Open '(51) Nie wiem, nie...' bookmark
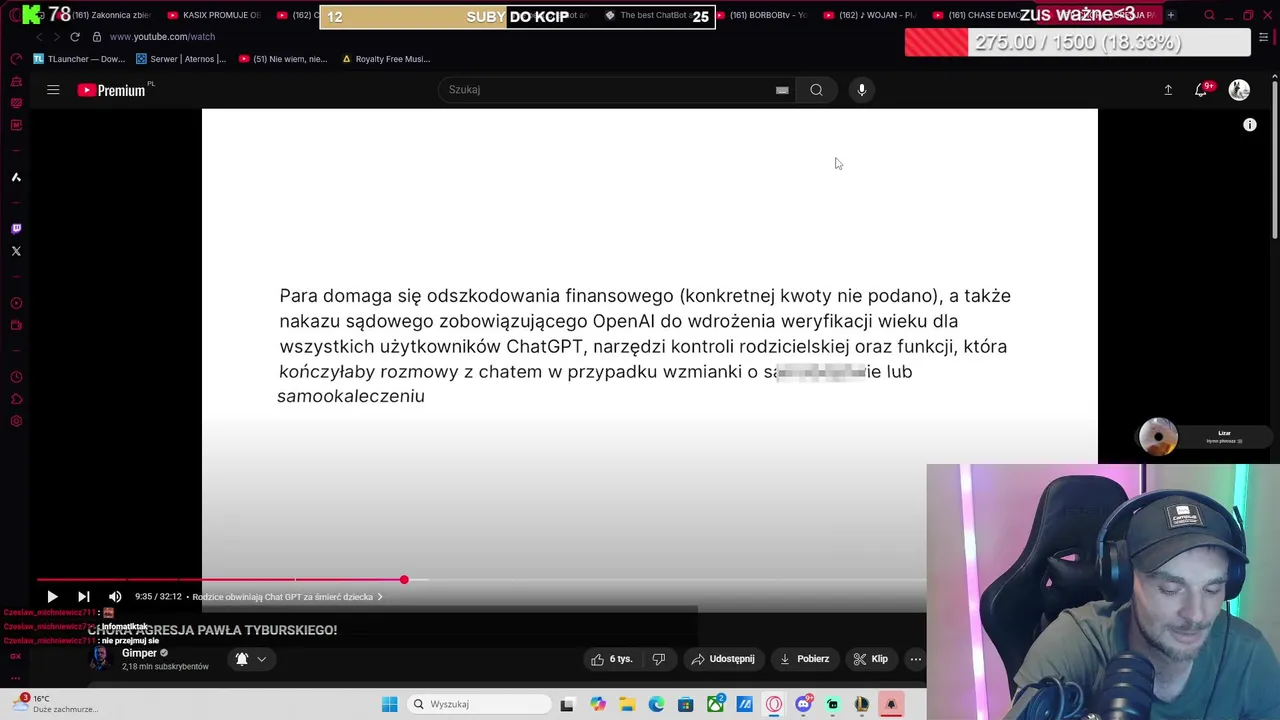The height and width of the screenshot is (720, 1280). click(x=282, y=59)
